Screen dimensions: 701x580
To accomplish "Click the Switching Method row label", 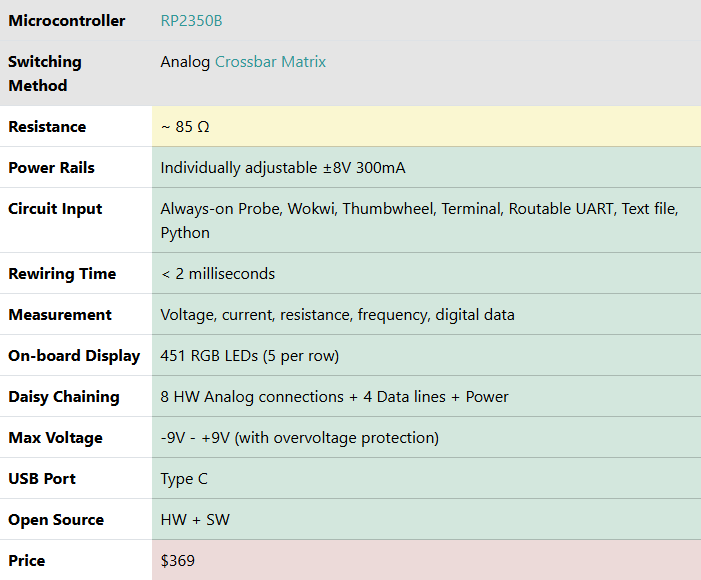I will click(45, 73).
